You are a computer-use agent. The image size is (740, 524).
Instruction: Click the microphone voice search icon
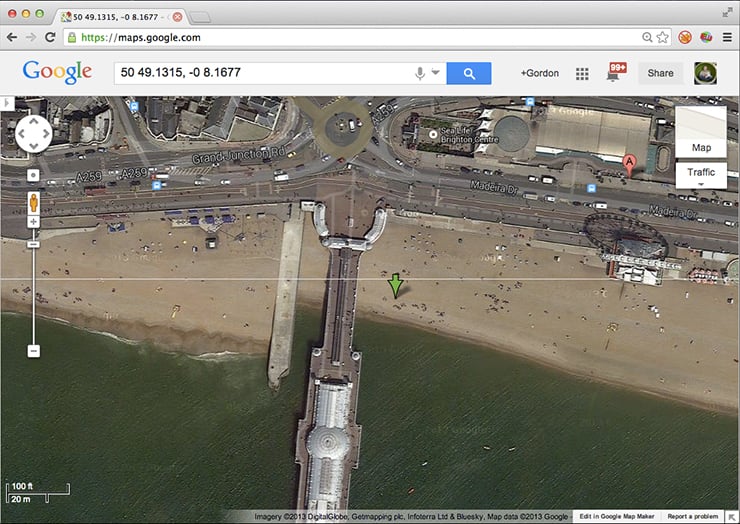pyautogui.click(x=420, y=73)
